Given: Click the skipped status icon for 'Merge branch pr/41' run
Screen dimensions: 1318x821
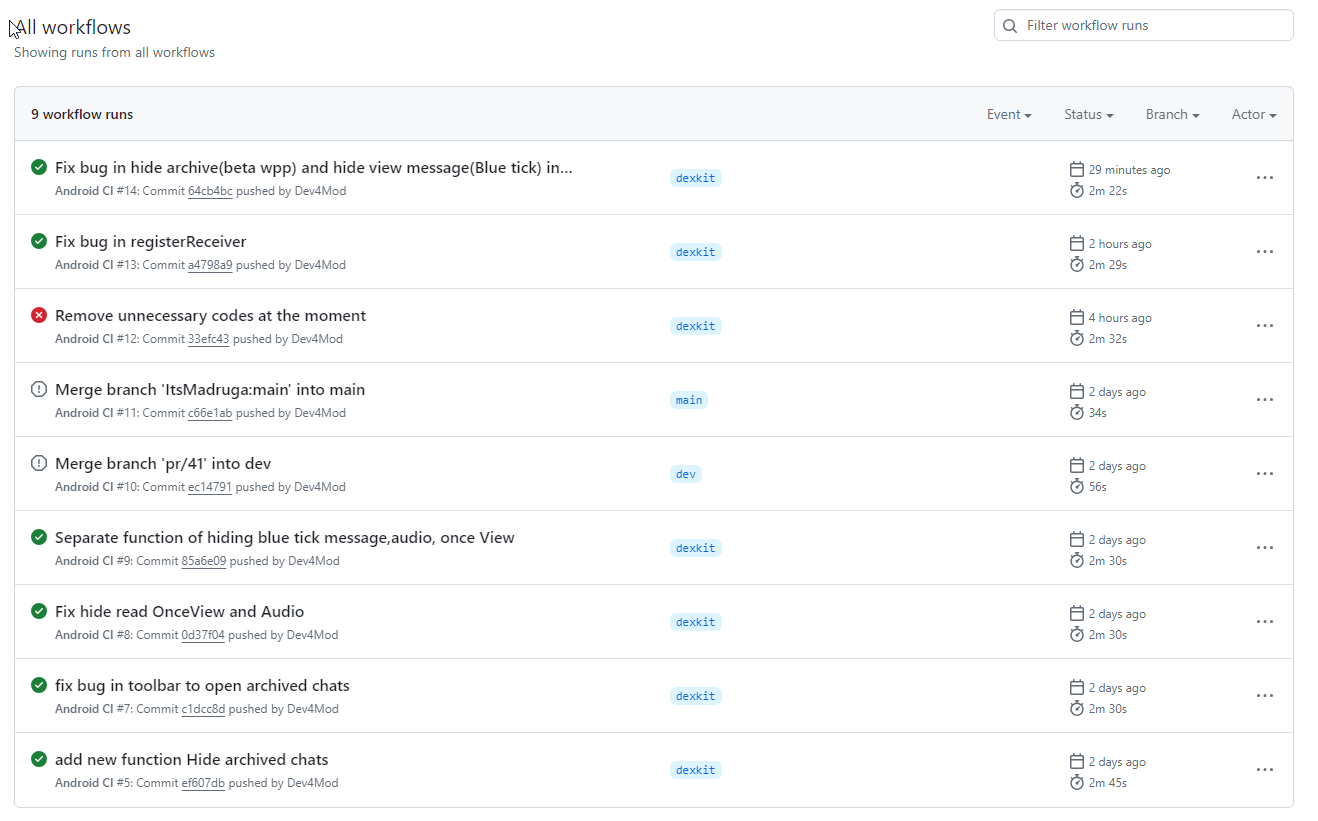Looking at the screenshot, I should pyautogui.click(x=39, y=463).
